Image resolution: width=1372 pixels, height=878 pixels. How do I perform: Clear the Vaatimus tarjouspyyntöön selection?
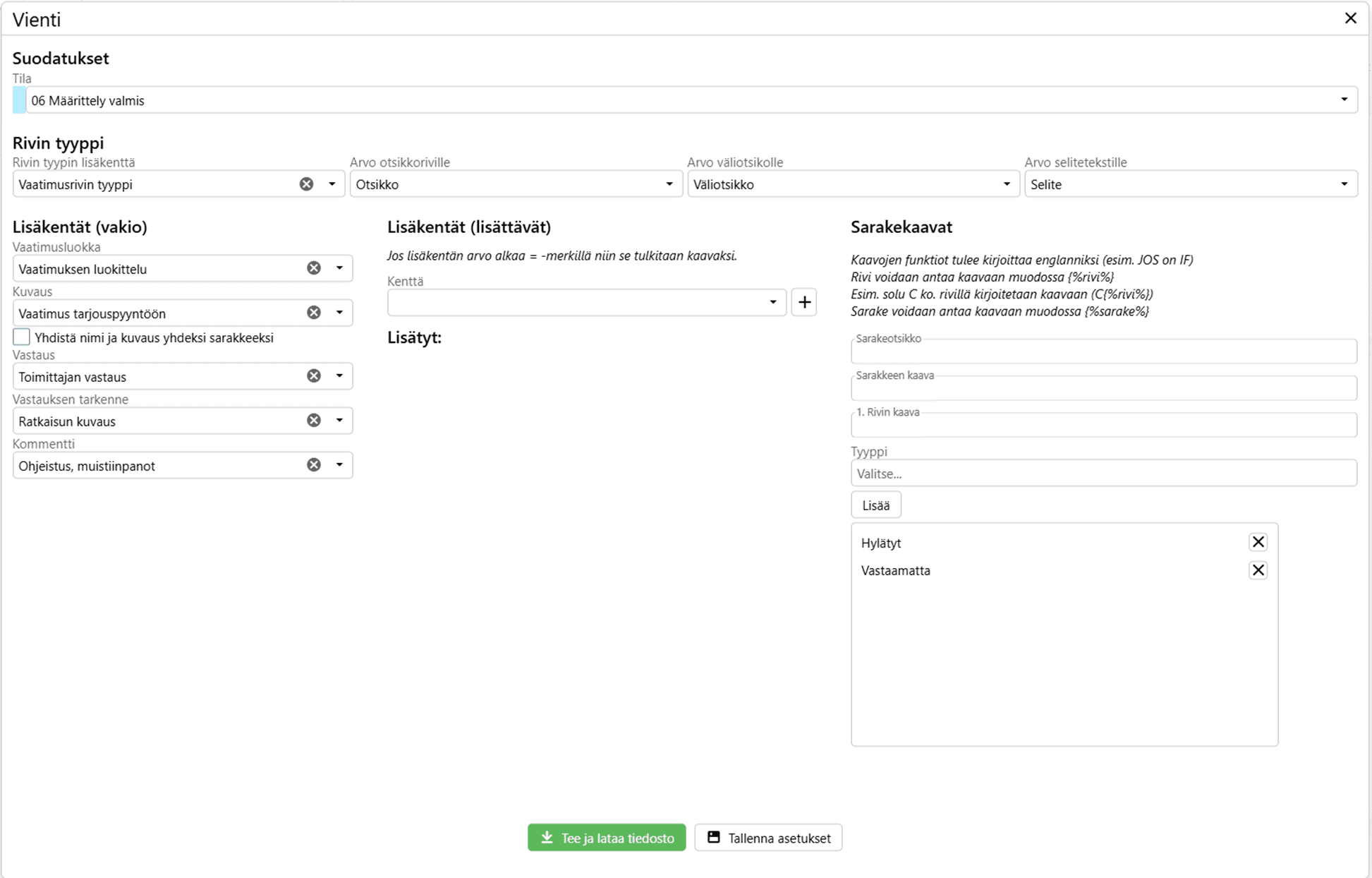tap(314, 313)
